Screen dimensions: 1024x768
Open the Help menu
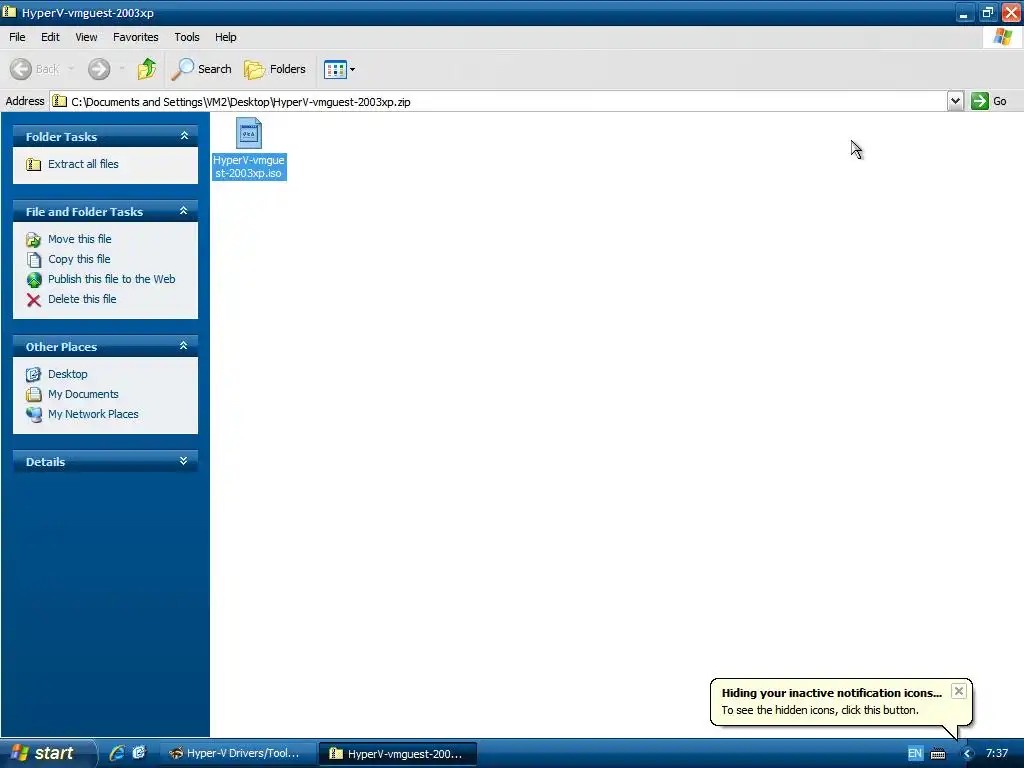coord(225,37)
